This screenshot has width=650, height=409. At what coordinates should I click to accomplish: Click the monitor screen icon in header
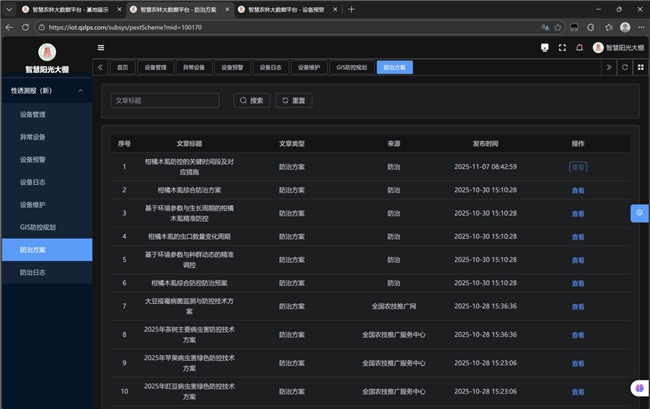[x=544, y=47]
